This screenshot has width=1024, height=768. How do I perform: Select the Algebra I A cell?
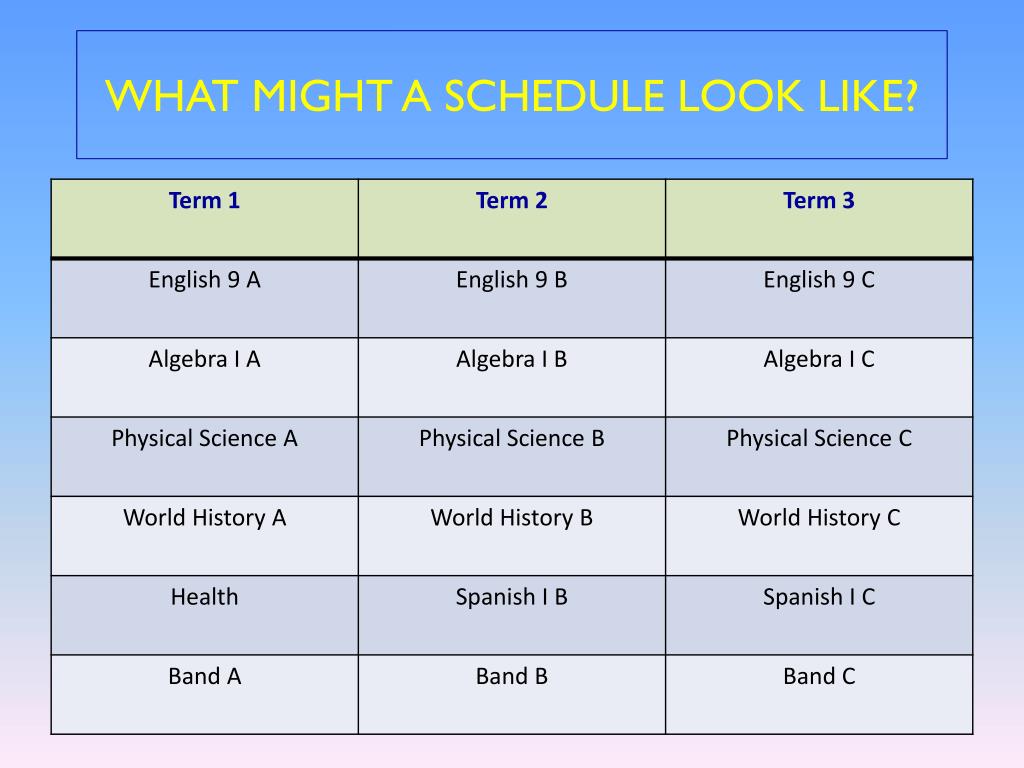click(204, 377)
